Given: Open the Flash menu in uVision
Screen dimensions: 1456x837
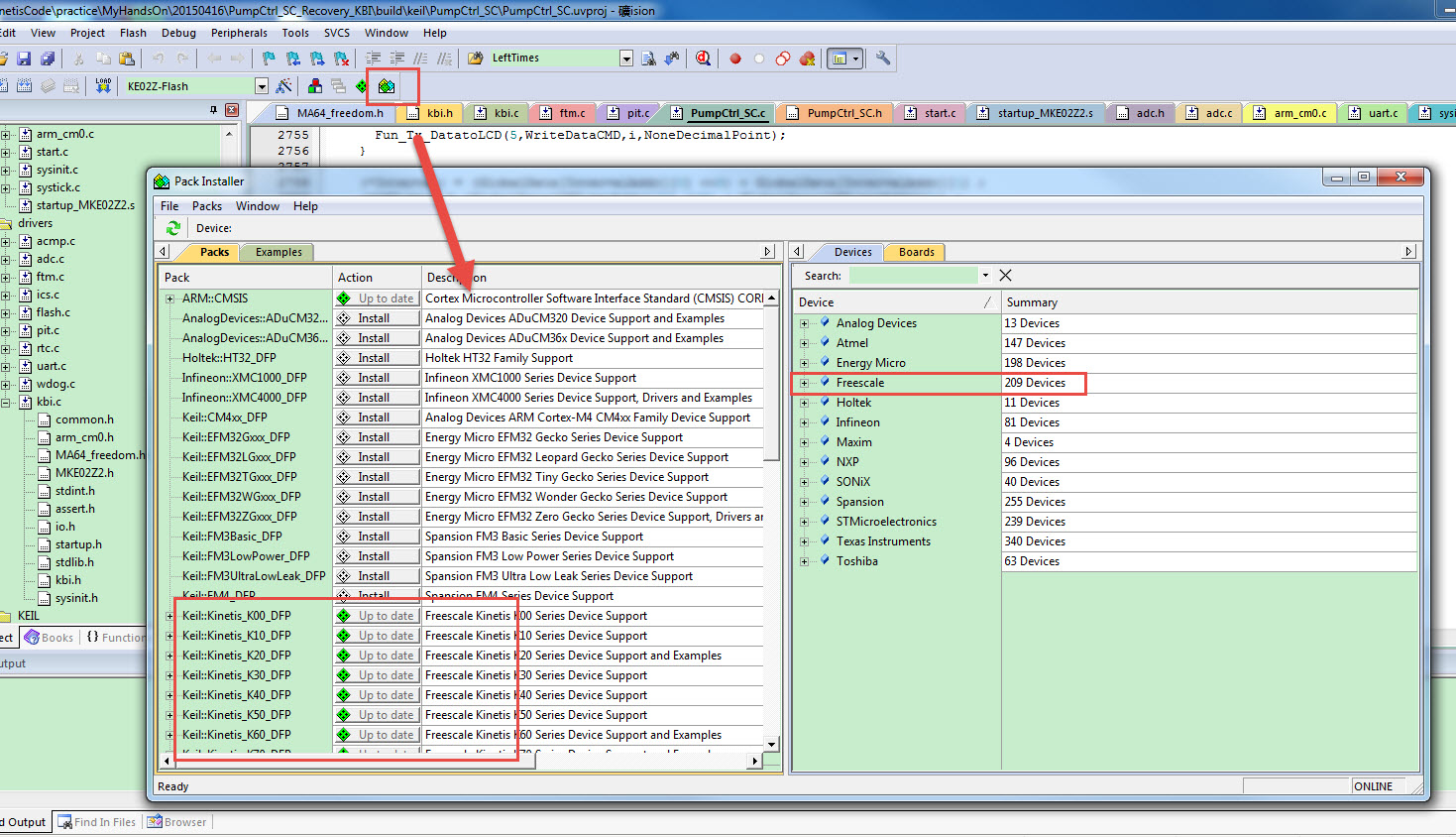Looking at the screenshot, I should click(x=133, y=33).
